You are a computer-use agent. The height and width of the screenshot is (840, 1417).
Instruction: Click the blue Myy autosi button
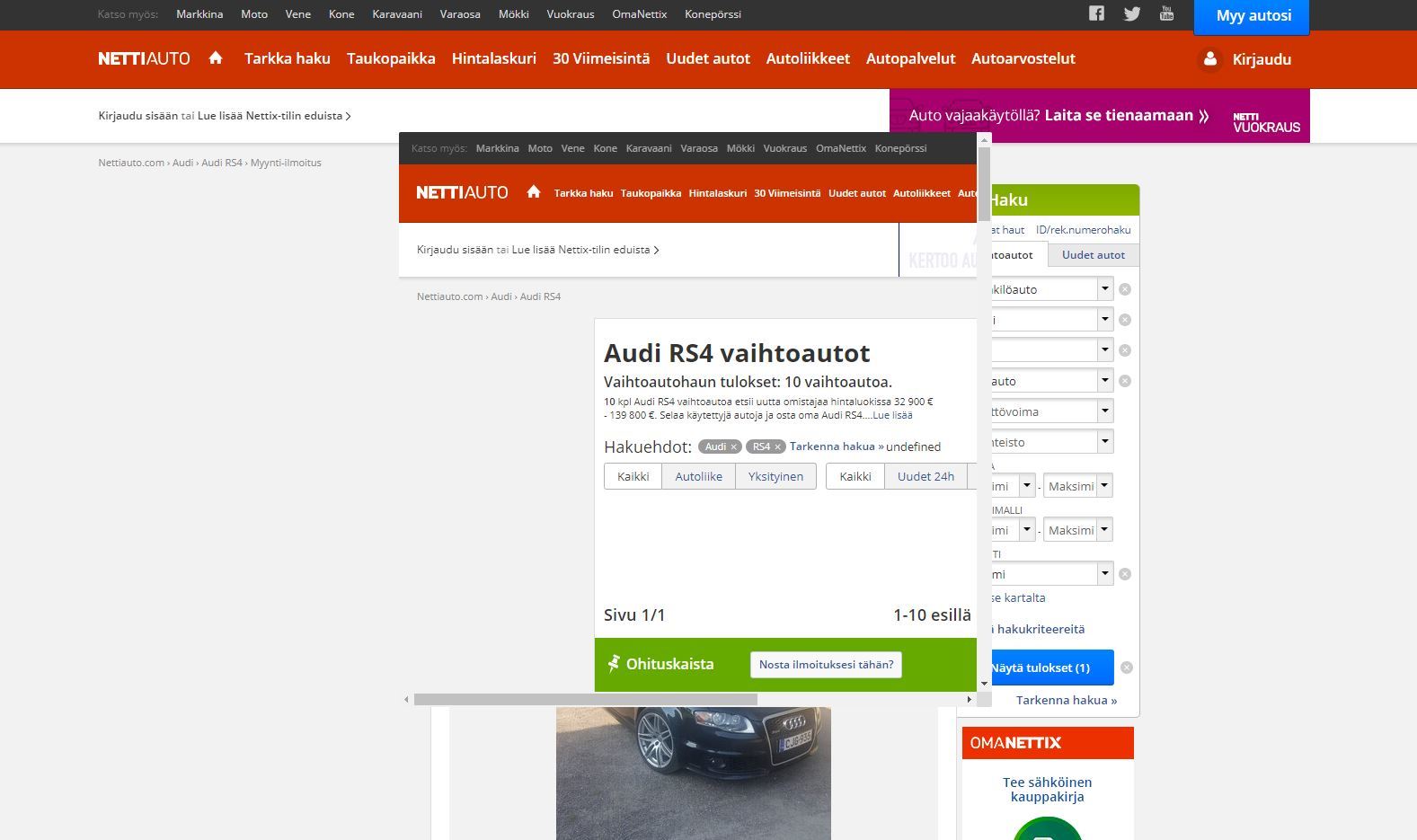(1253, 16)
